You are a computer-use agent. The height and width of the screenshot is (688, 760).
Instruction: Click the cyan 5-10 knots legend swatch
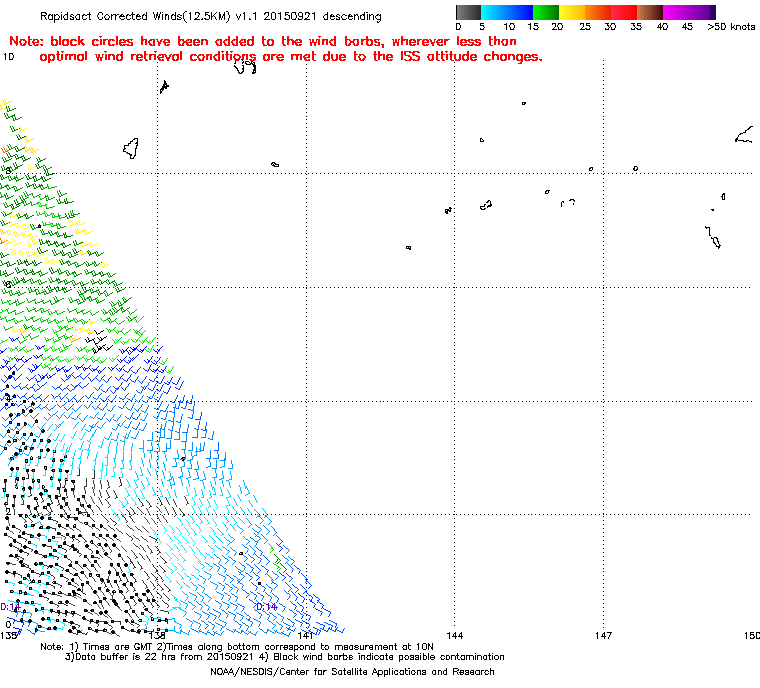click(x=494, y=12)
